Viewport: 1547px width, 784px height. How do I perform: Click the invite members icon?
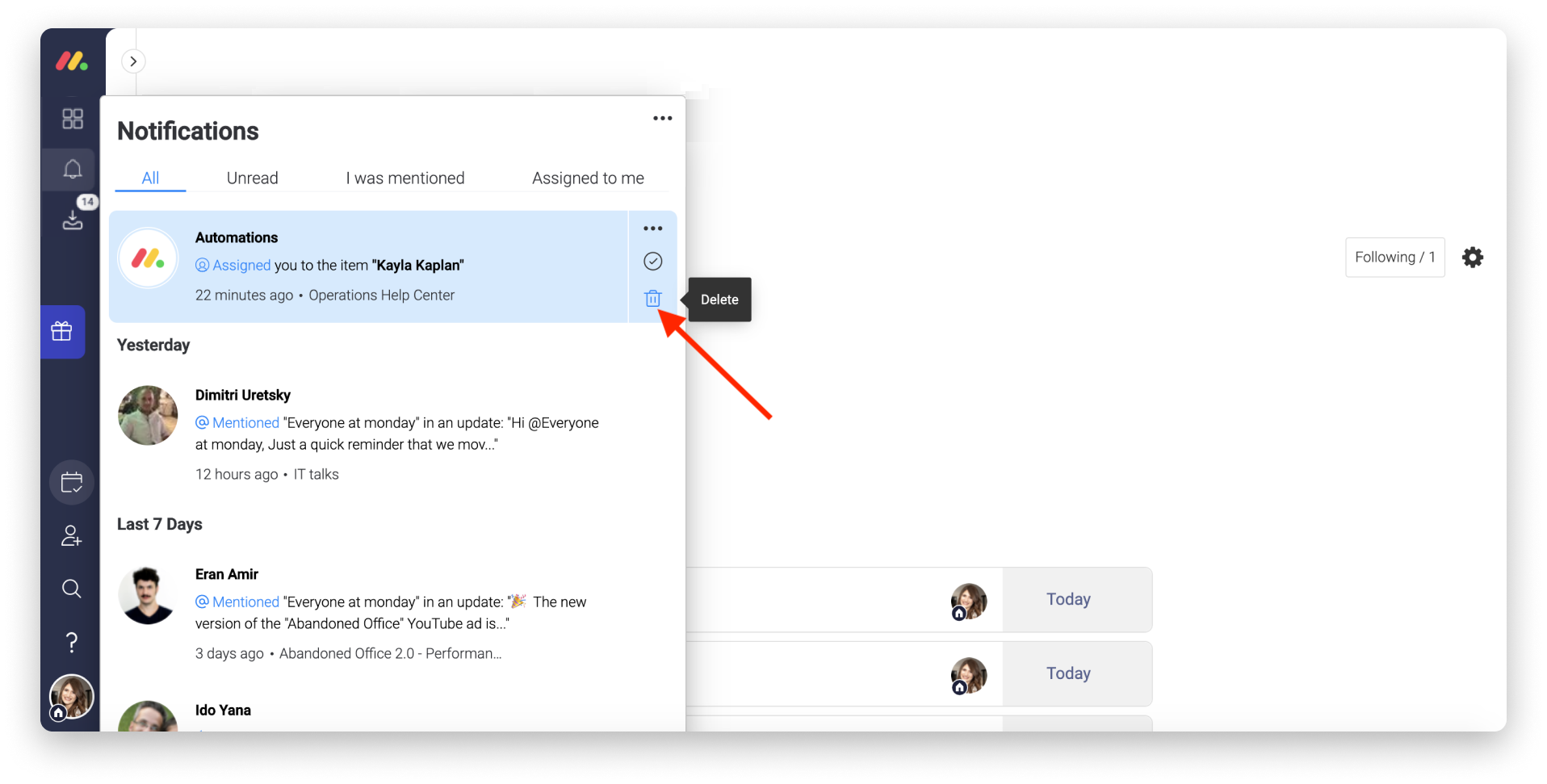tap(71, 536)
